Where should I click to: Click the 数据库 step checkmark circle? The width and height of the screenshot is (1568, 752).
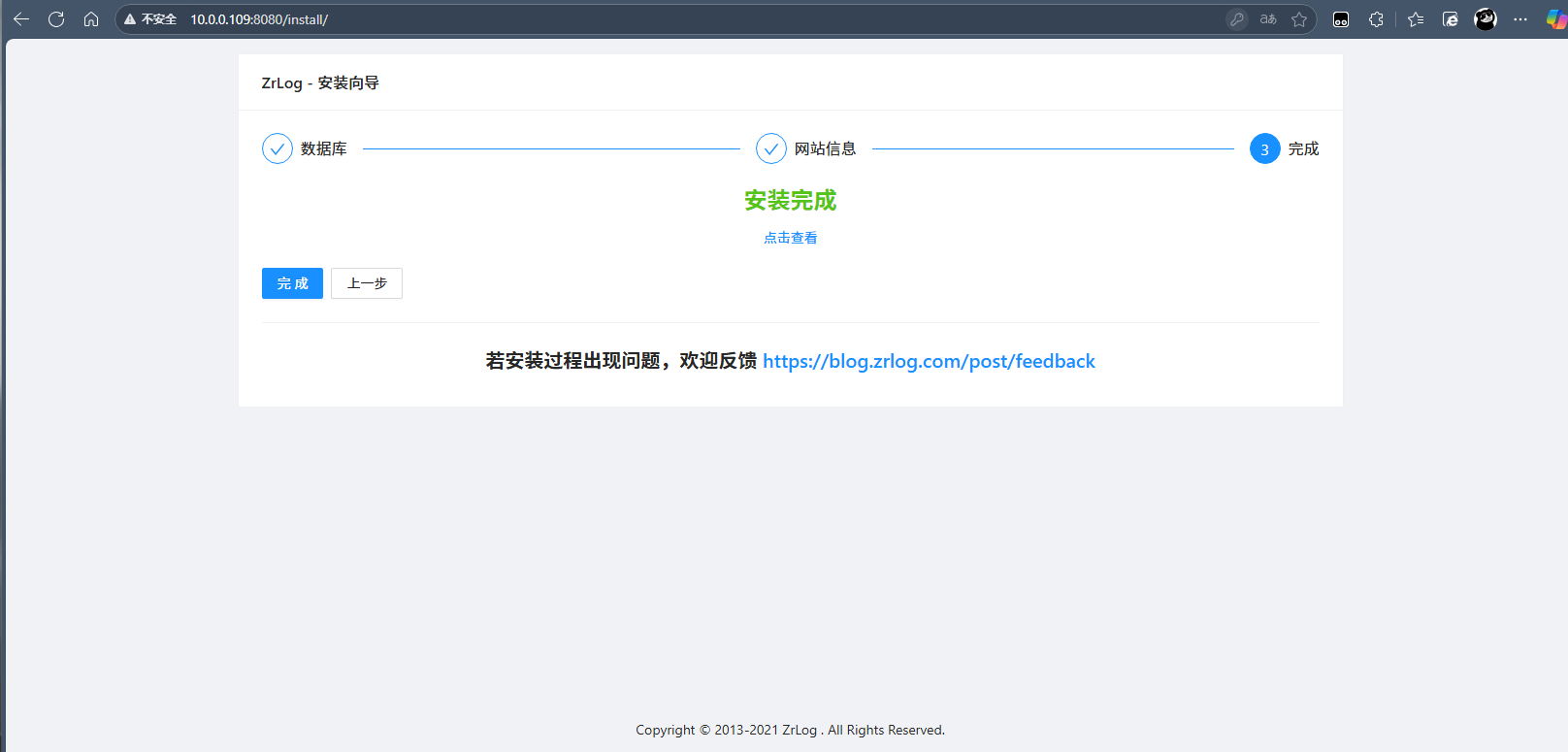tap(278, 148)
